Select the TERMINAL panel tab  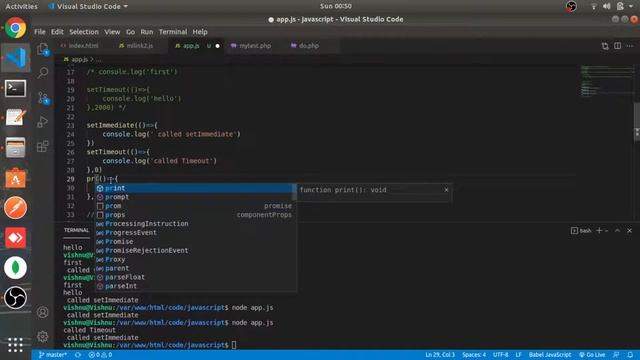click(x=76, y=230)
